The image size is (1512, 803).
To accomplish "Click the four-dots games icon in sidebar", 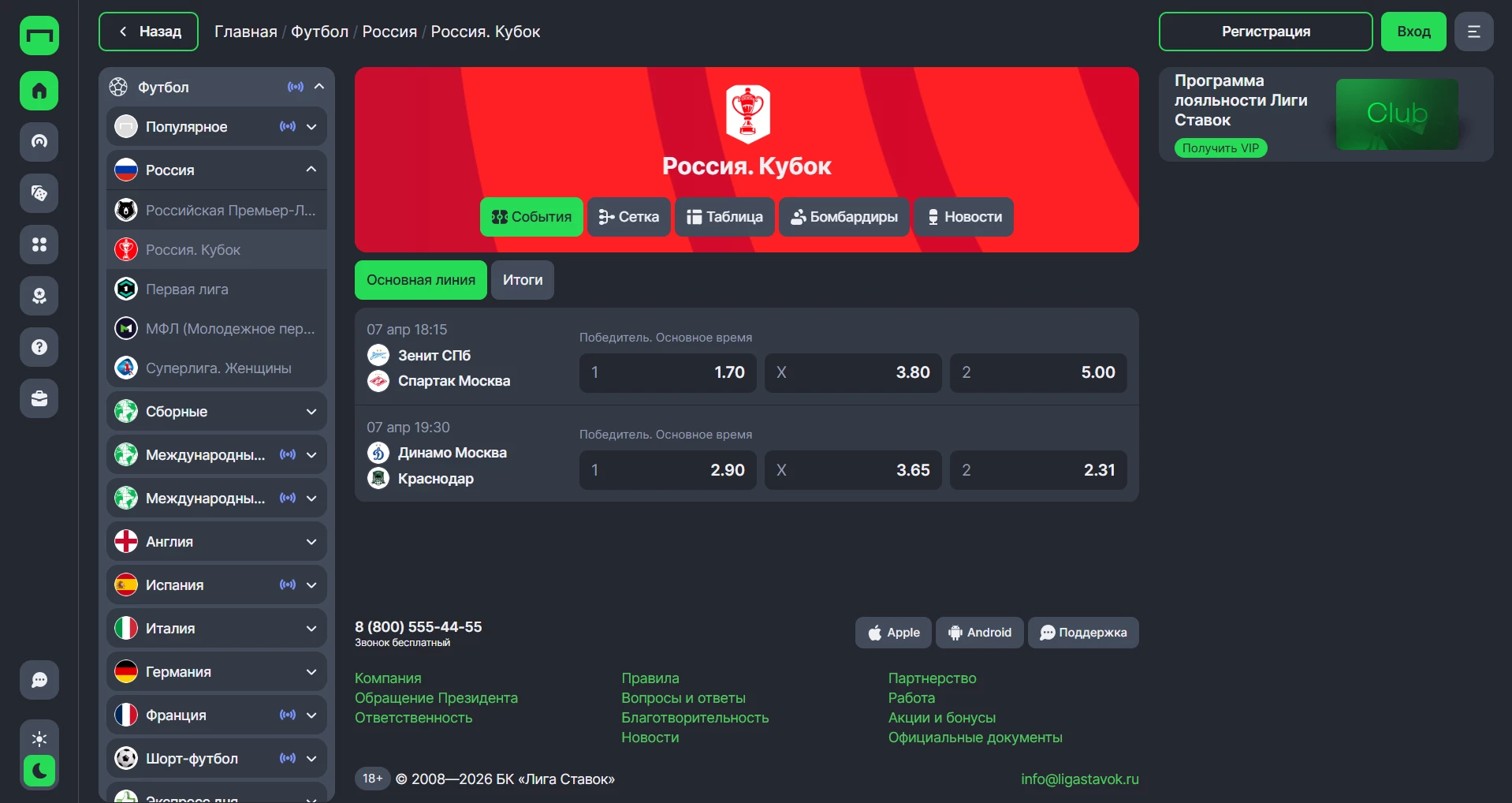I will tap(39, 245).
